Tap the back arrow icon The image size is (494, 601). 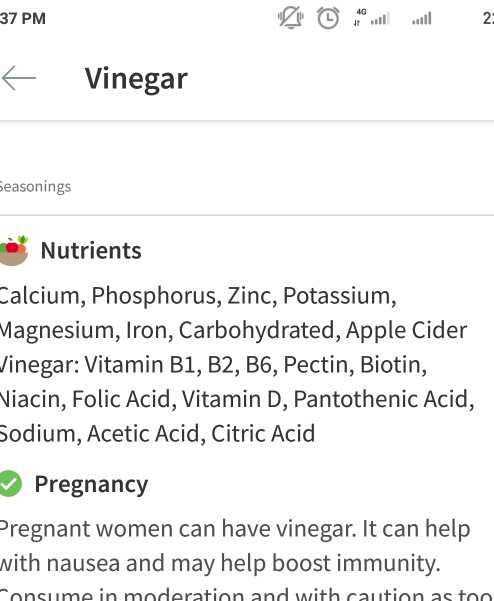18,78
